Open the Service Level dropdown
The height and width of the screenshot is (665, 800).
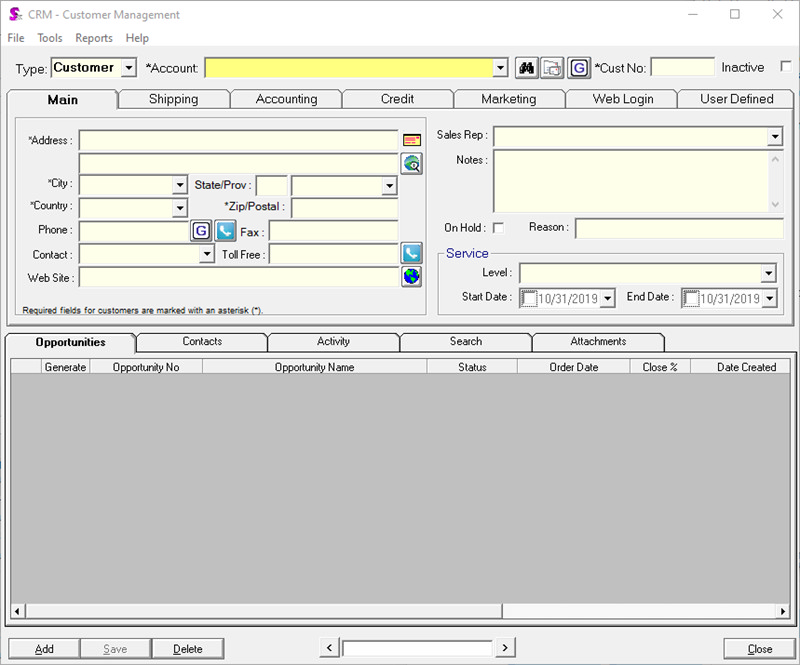pyautogui.click(x=769, y=273)
